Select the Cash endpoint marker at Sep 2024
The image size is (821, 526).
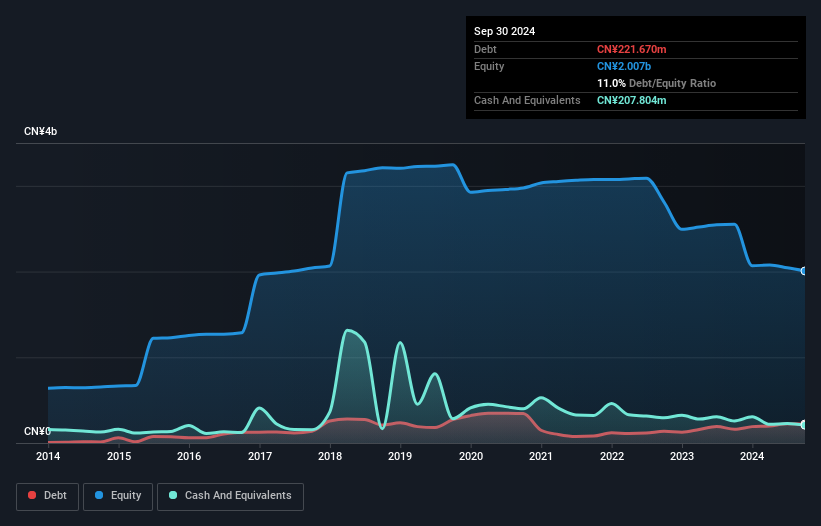tap(804, 425)
